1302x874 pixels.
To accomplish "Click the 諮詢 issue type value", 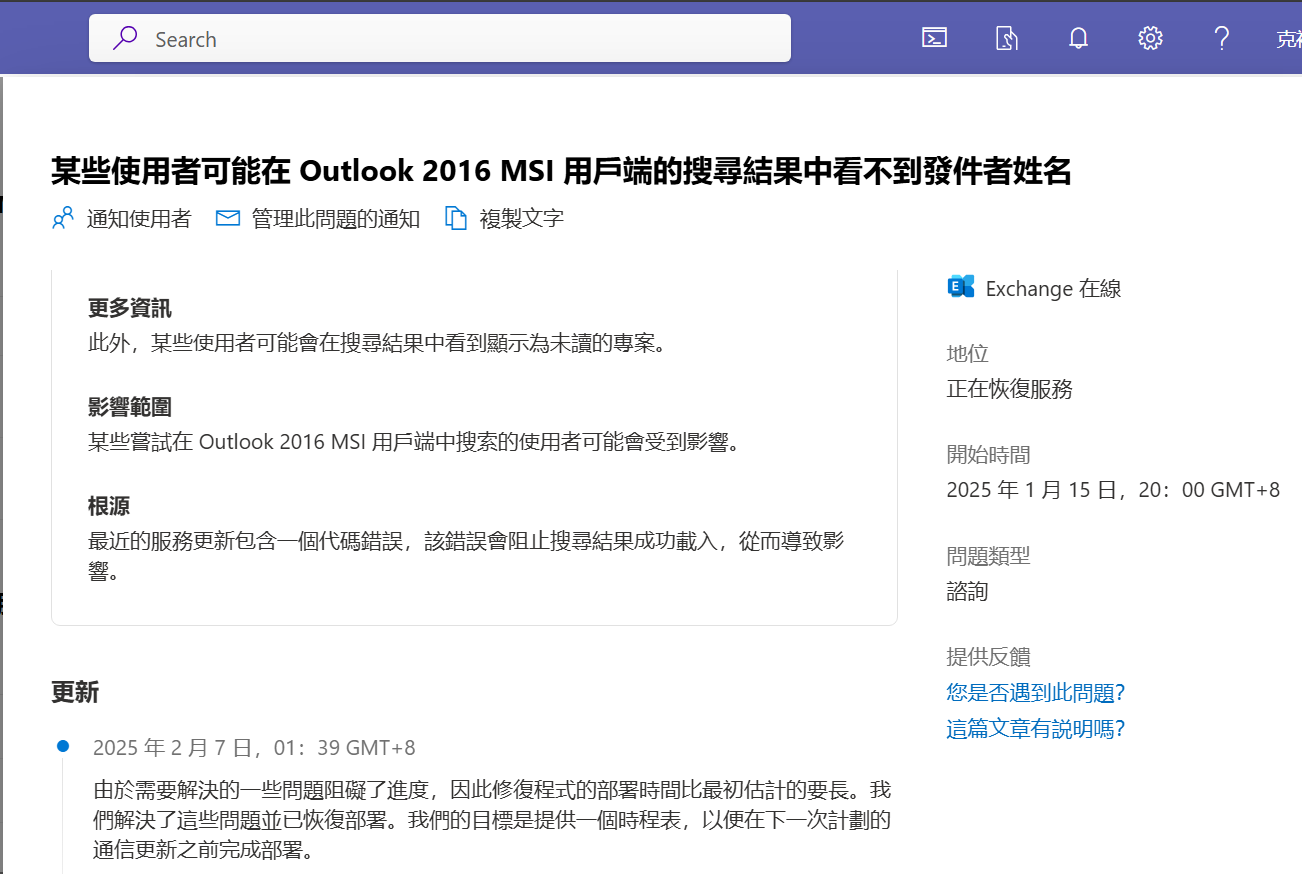I will coord(967,591).
